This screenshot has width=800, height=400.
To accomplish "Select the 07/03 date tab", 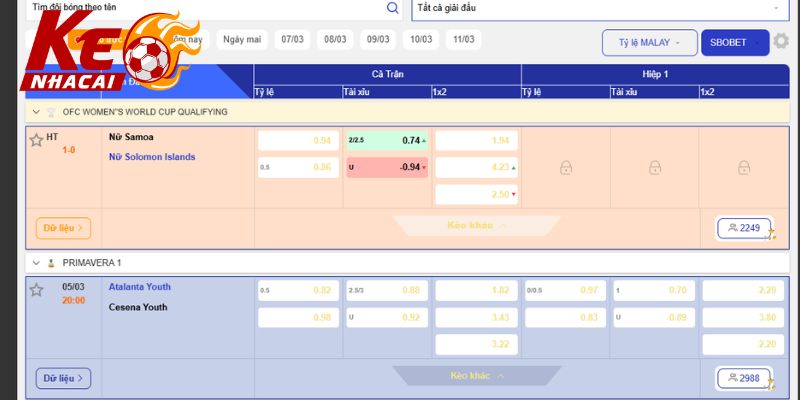I will pos(293,40).
